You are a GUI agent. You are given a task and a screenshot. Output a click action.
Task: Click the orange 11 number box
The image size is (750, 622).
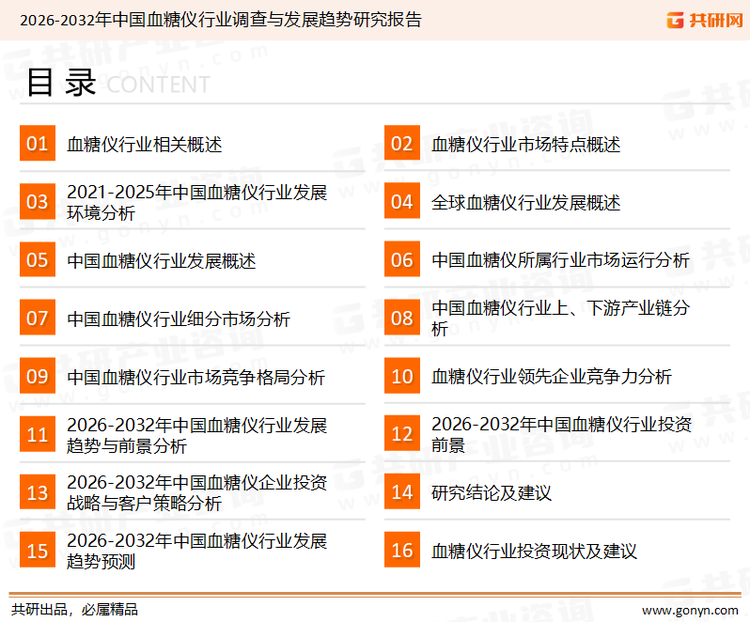[x=37, y=434]
